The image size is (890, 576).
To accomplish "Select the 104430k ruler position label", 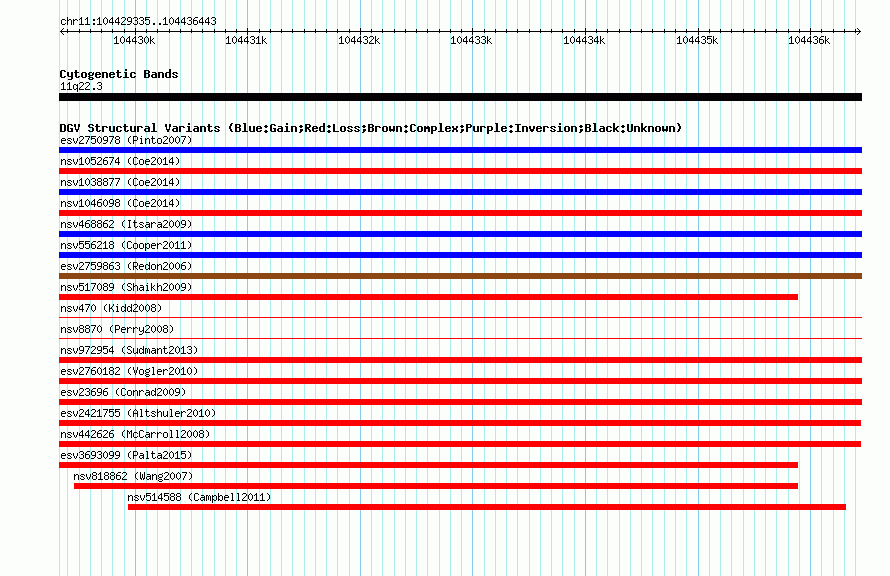I will pos(134,40).
